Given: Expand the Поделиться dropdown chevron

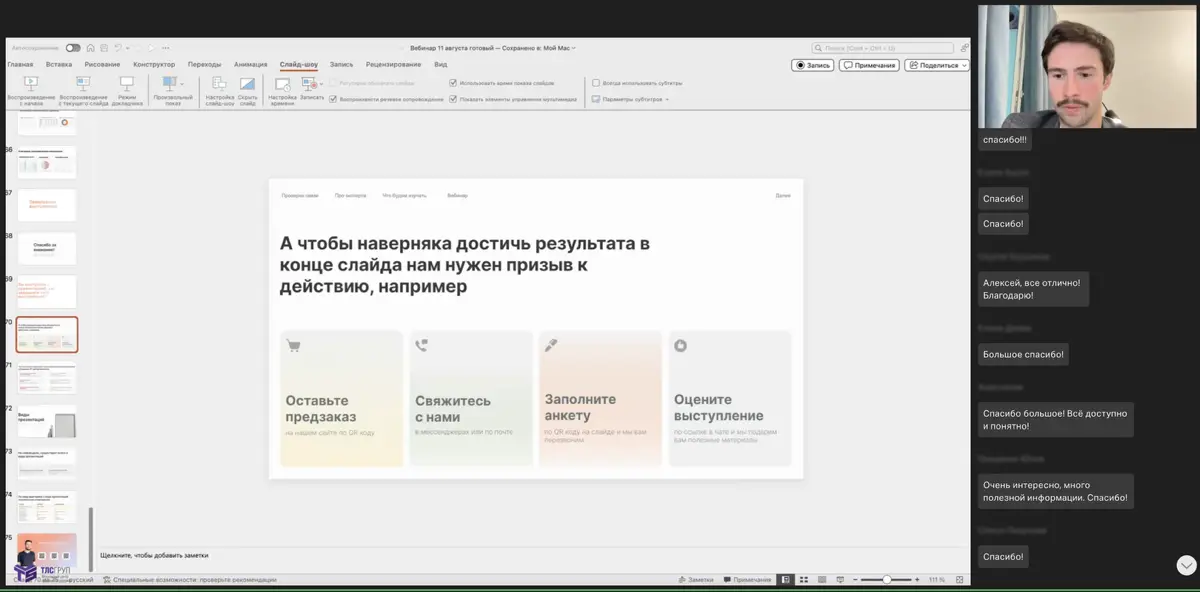Looking at the screenshot, I should 964,65.
